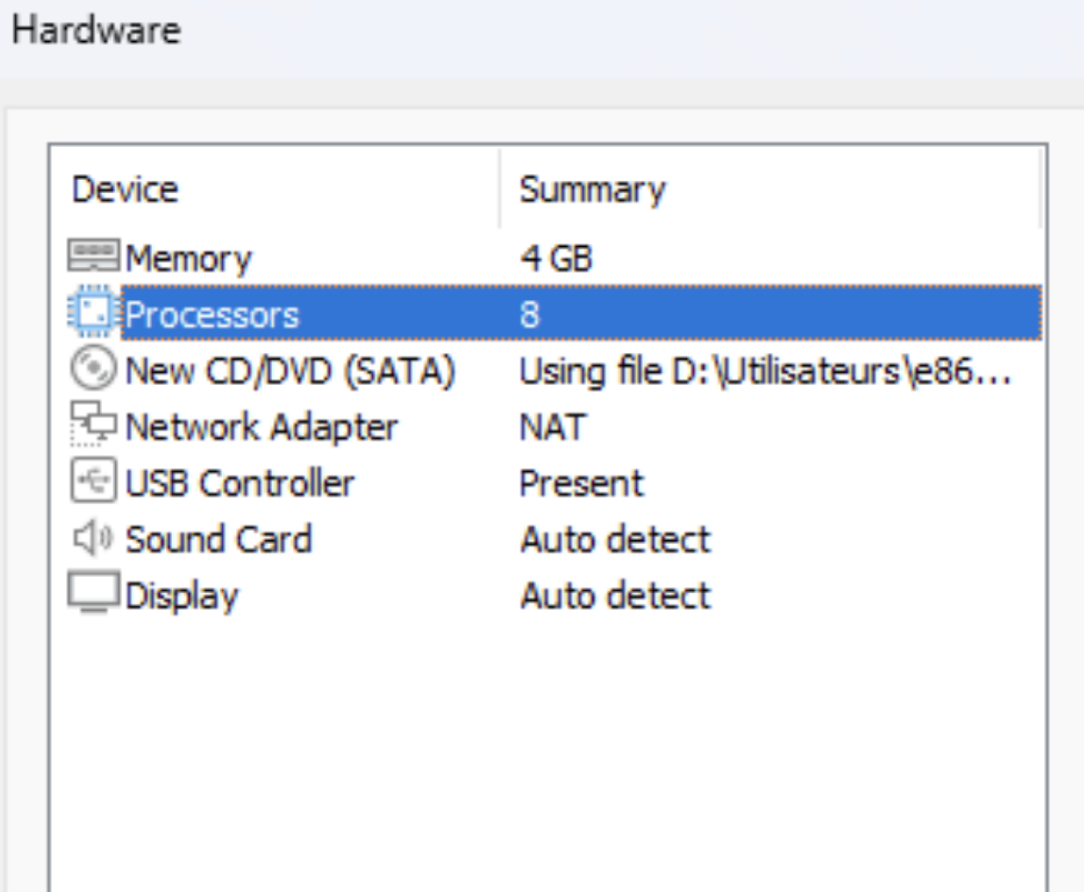Screen dimensions: 1084x892
Task: Sort list by Summary column header
Action: (592, 189)
